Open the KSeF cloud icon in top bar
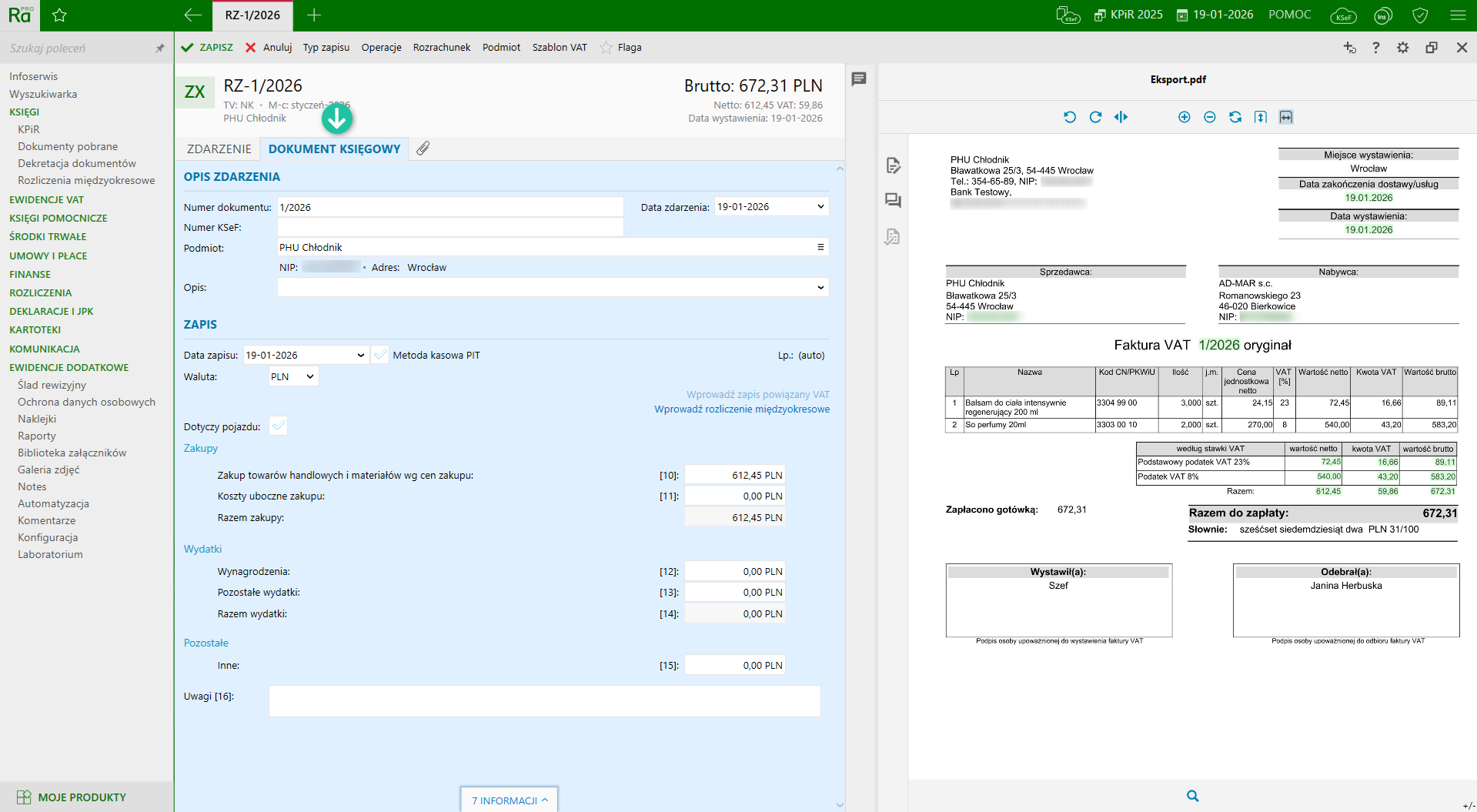Image resolution: width=1477 pixels, height=812 pixels. (x=1343, y=15)
